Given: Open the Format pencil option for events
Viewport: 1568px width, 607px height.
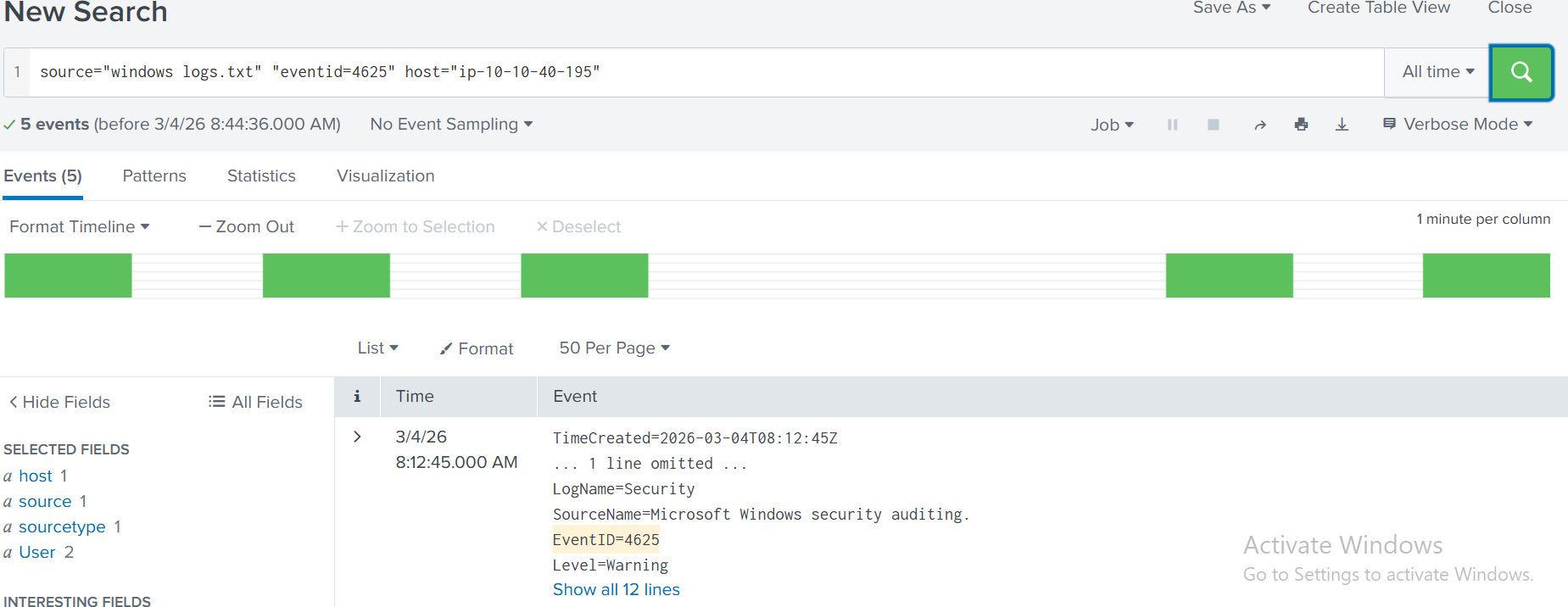Looking at the screenshot, I should [x=477, y=348].
